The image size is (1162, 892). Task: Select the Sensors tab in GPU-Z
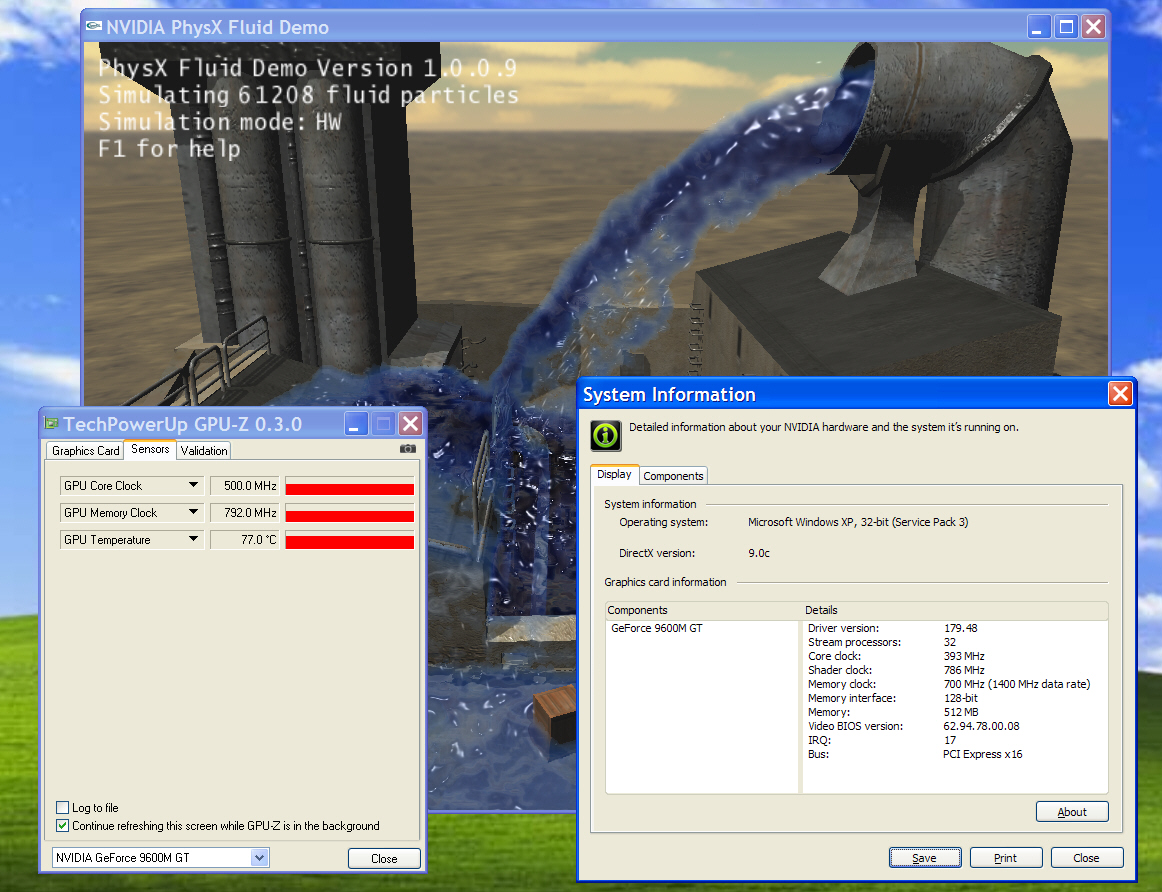point(150,449)
